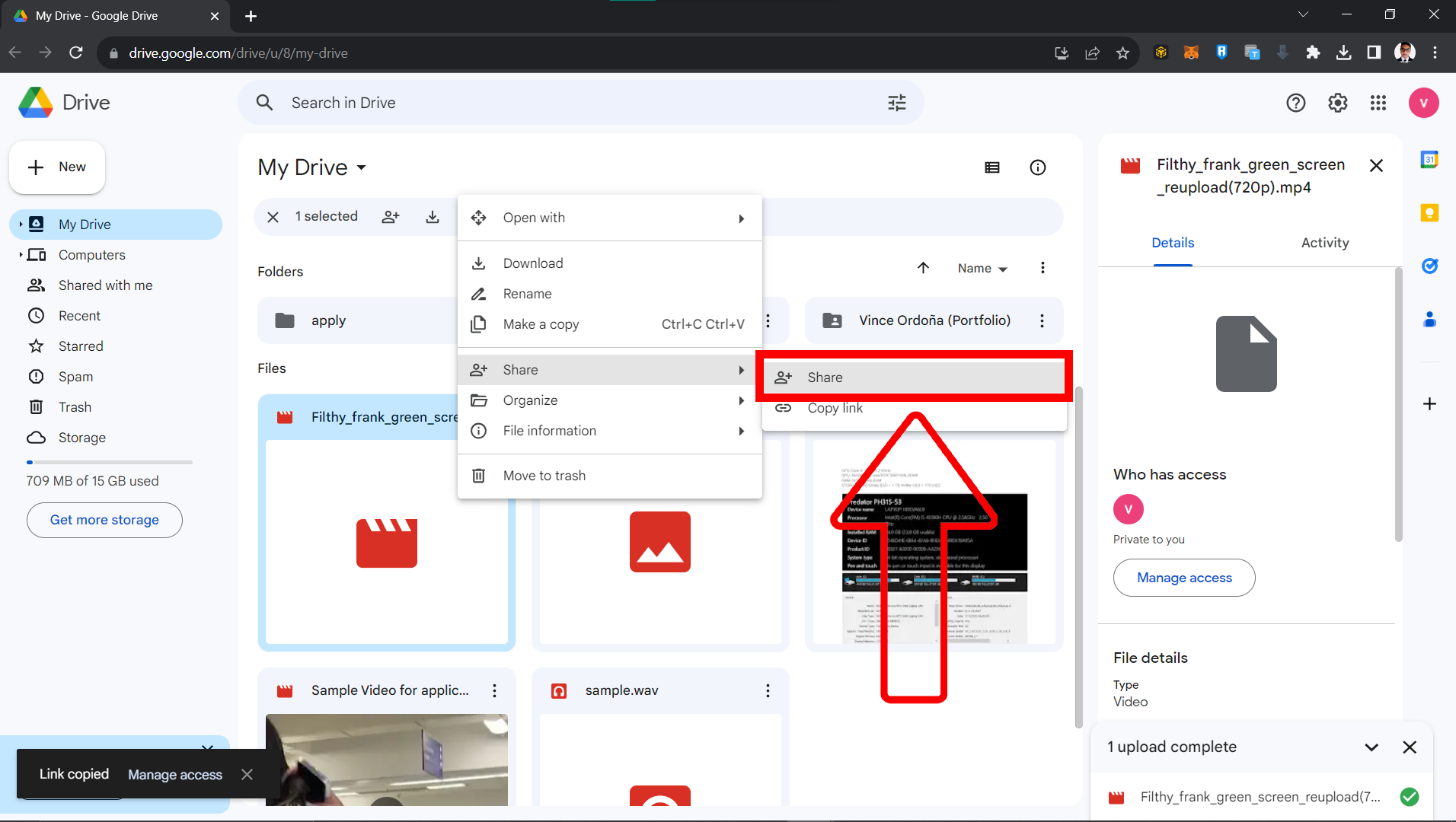
Task: Switch to the Activity tab
Action: [1324, 242]
